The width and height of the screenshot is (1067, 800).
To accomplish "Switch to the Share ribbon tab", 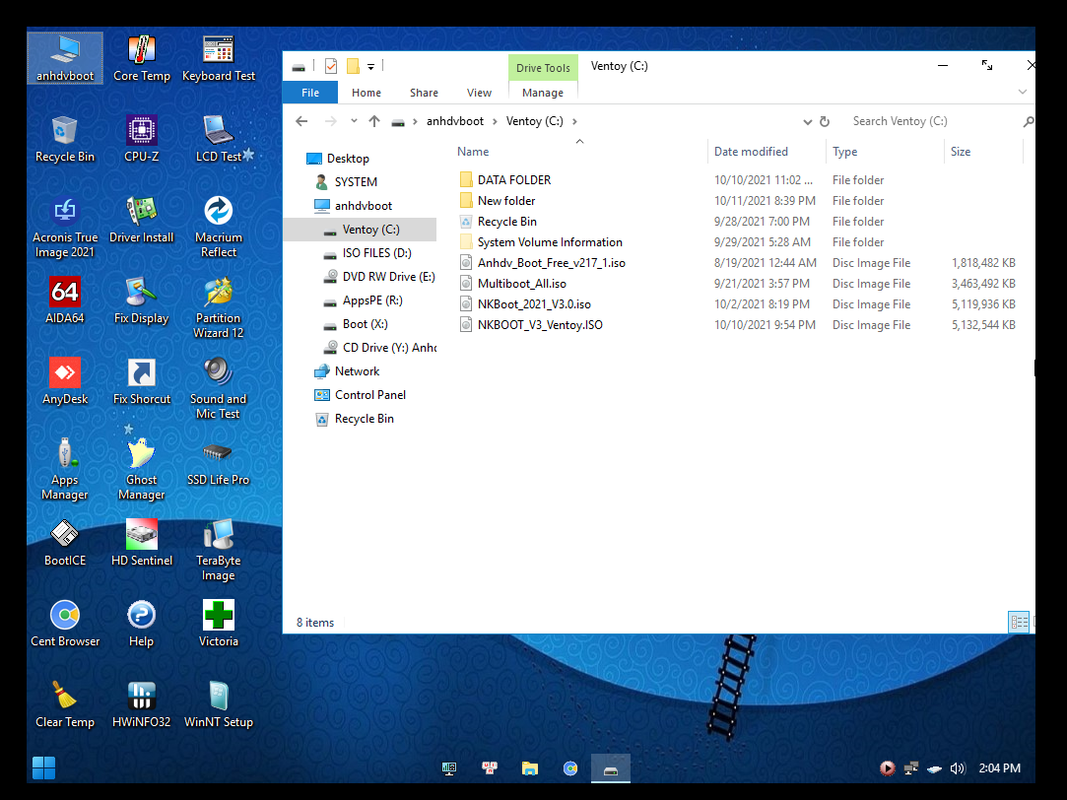I will tap(424, 93).
